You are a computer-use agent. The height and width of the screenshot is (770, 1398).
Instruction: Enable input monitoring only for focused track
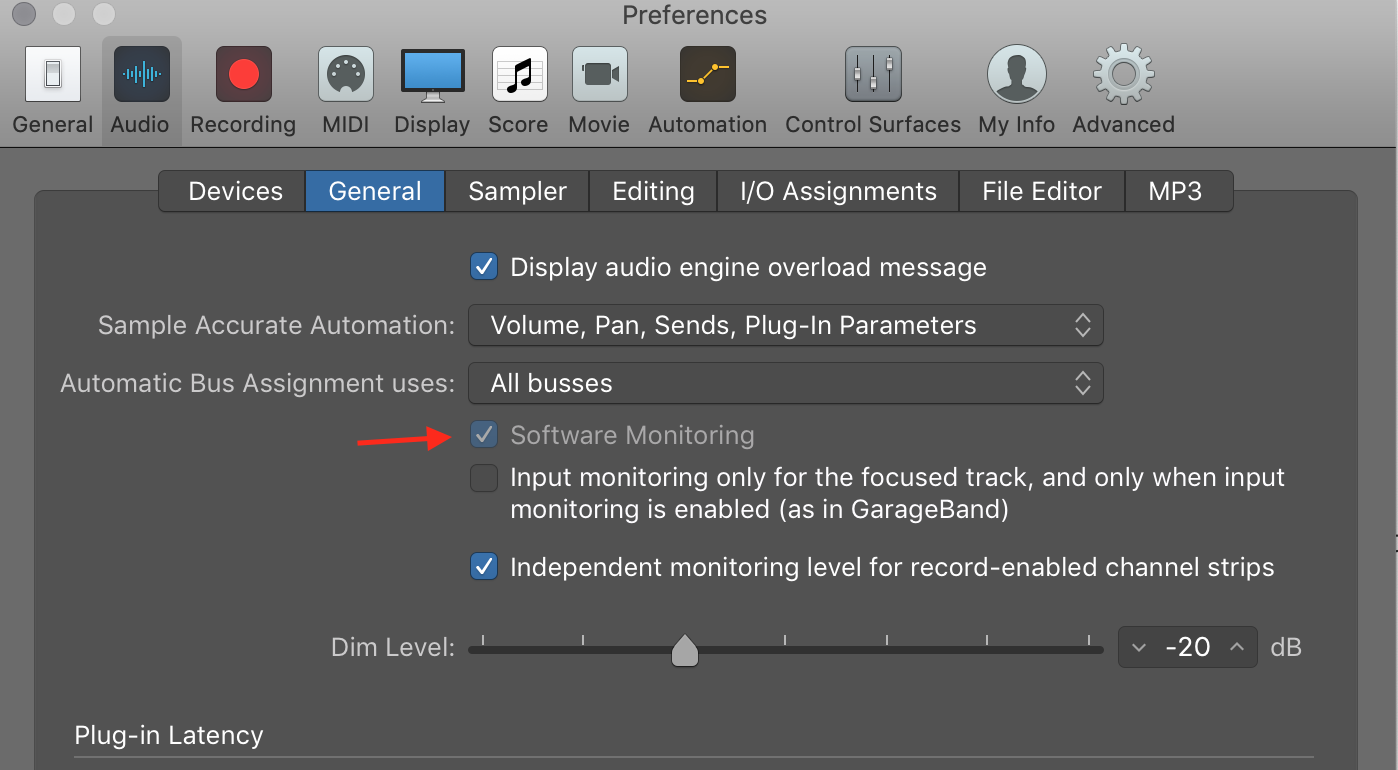(484, 479)
